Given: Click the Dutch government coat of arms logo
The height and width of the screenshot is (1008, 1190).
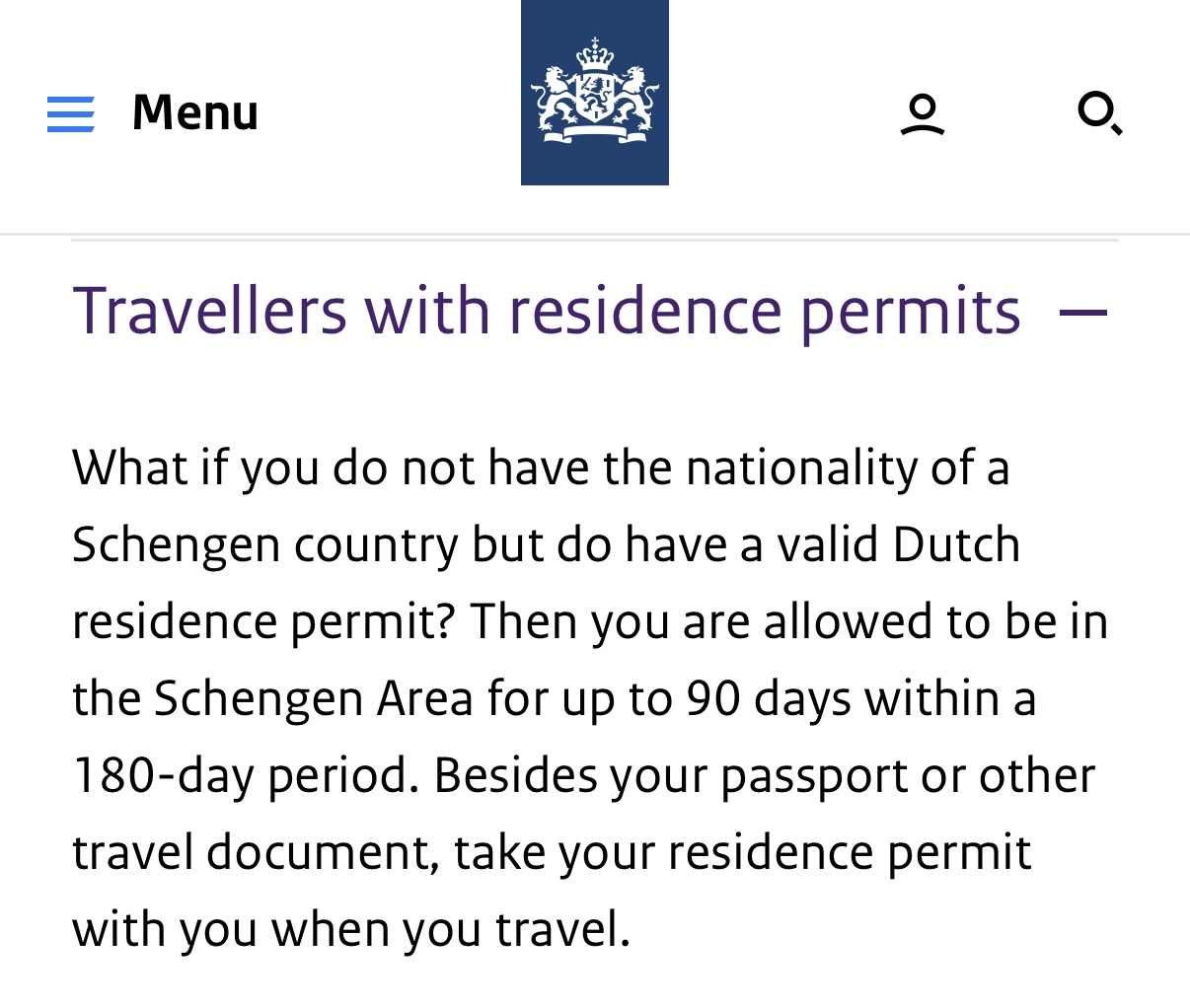Looking at the screenshot, I should pyautogui.click(x=594, y=93).
